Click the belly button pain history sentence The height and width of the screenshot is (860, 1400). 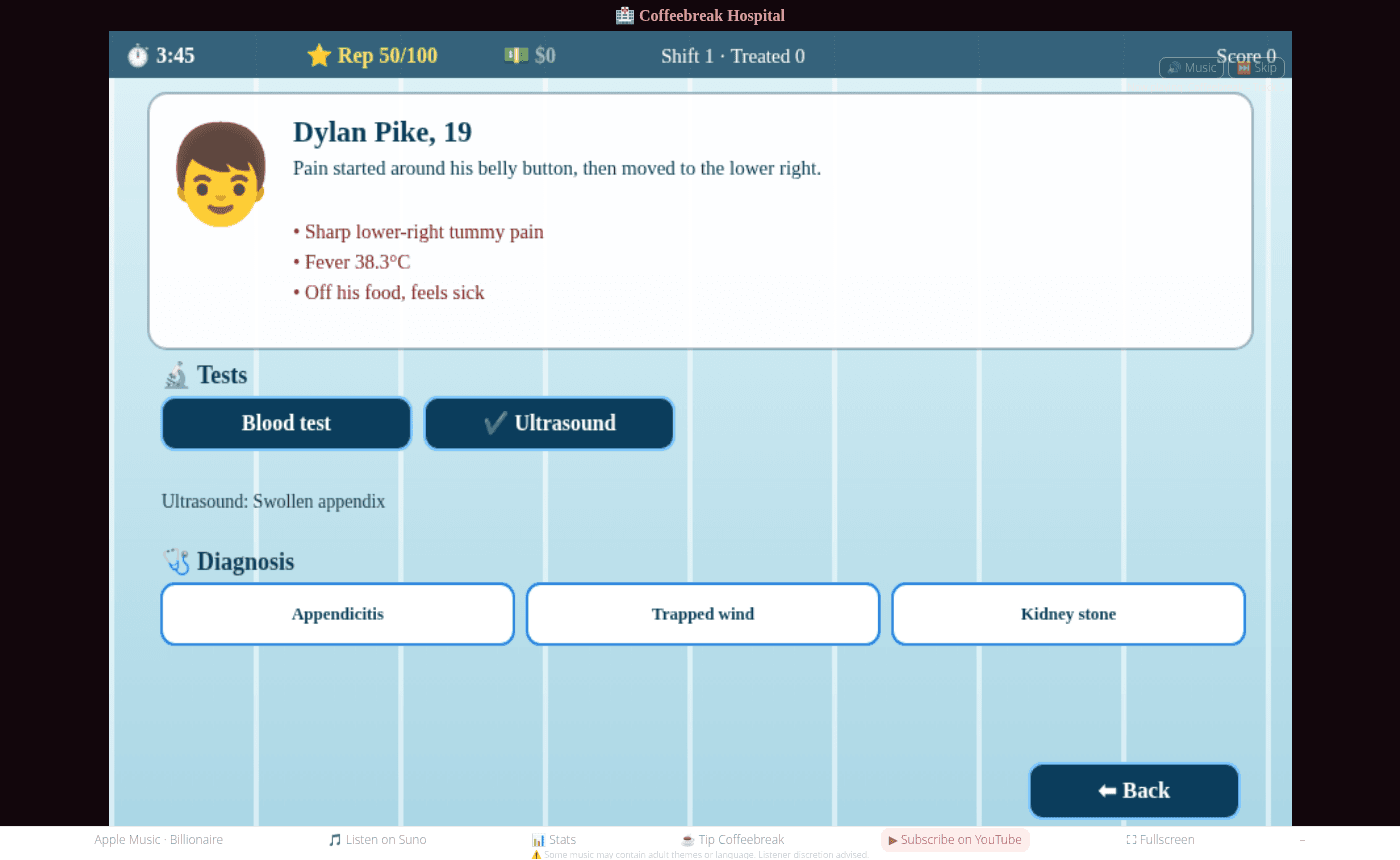557,168
